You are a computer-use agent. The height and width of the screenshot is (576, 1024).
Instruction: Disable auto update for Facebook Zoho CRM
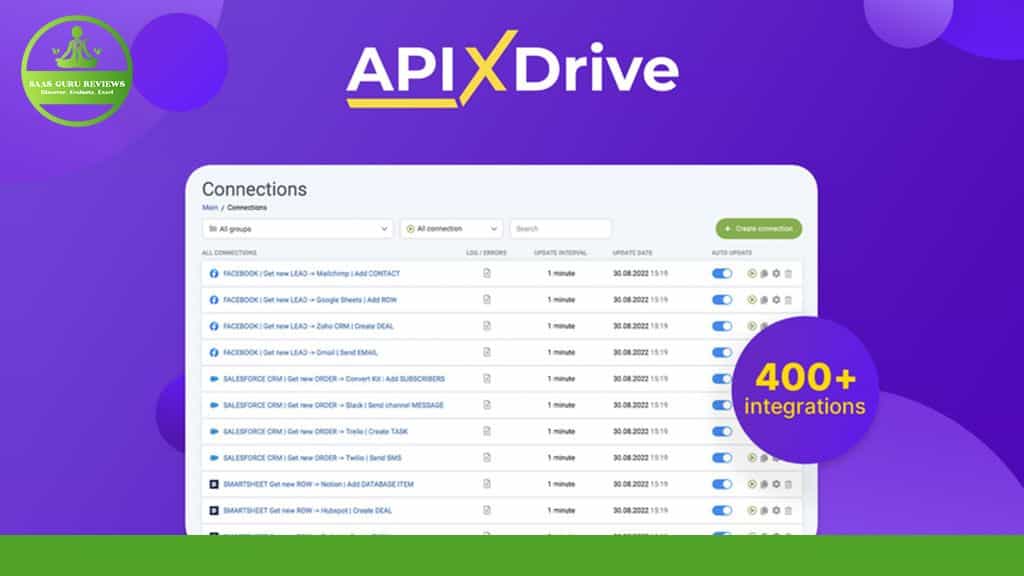pyautogui.click(x=722, y=326)
